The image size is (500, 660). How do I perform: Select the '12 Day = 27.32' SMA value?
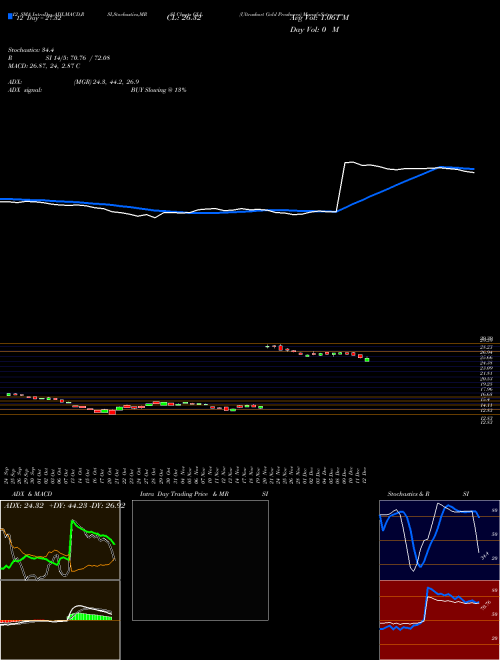(x=39, y=18)
